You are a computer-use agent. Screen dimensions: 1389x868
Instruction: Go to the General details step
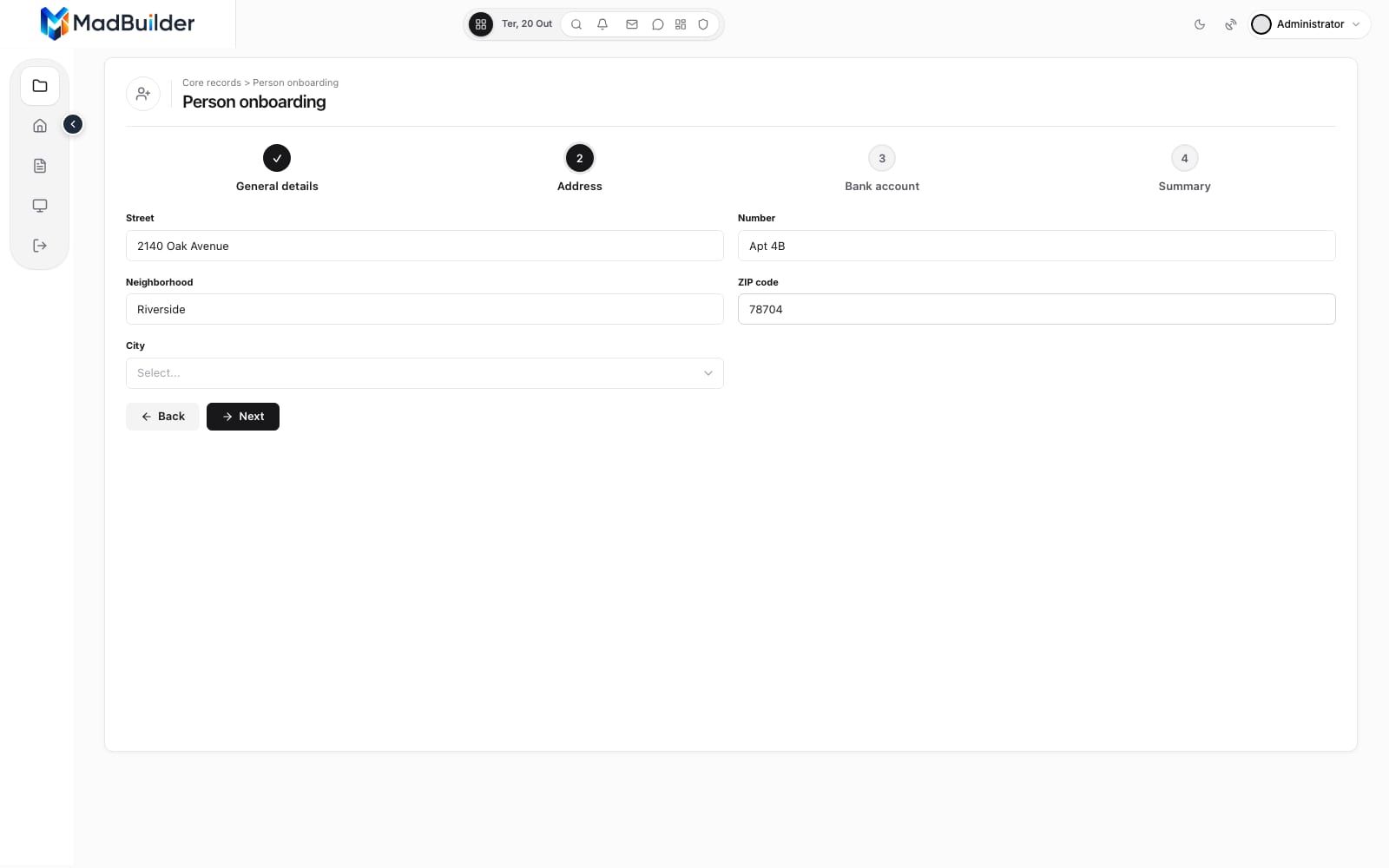pos(277,169)
